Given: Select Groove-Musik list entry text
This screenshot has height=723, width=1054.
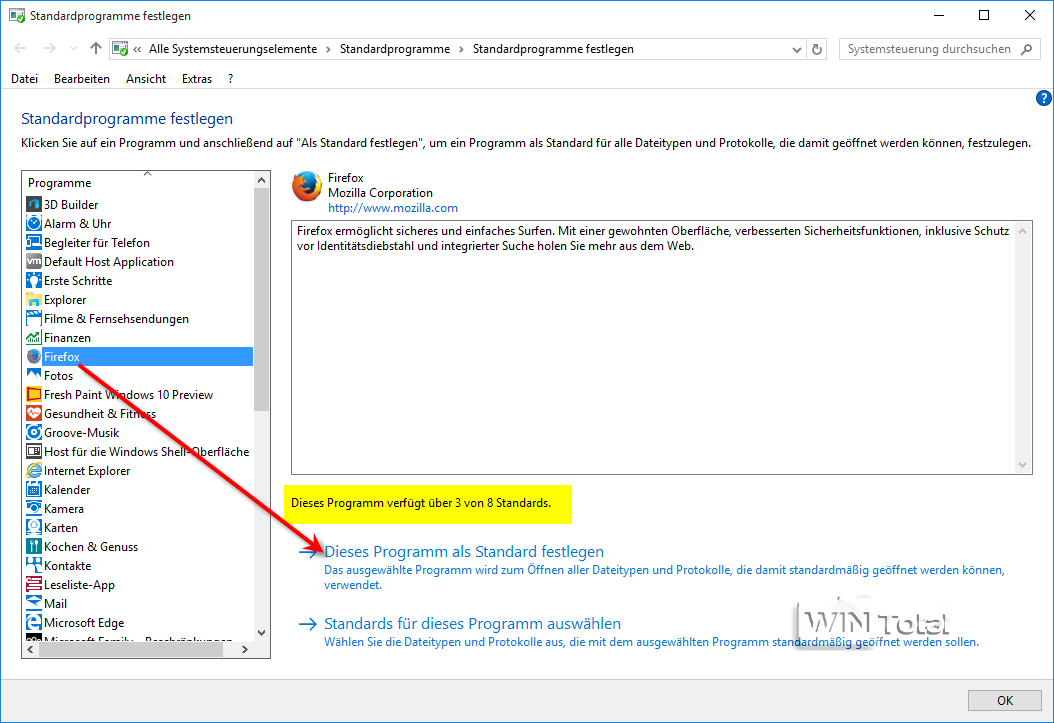Looking at the screenshot, I should coord(81,433).
